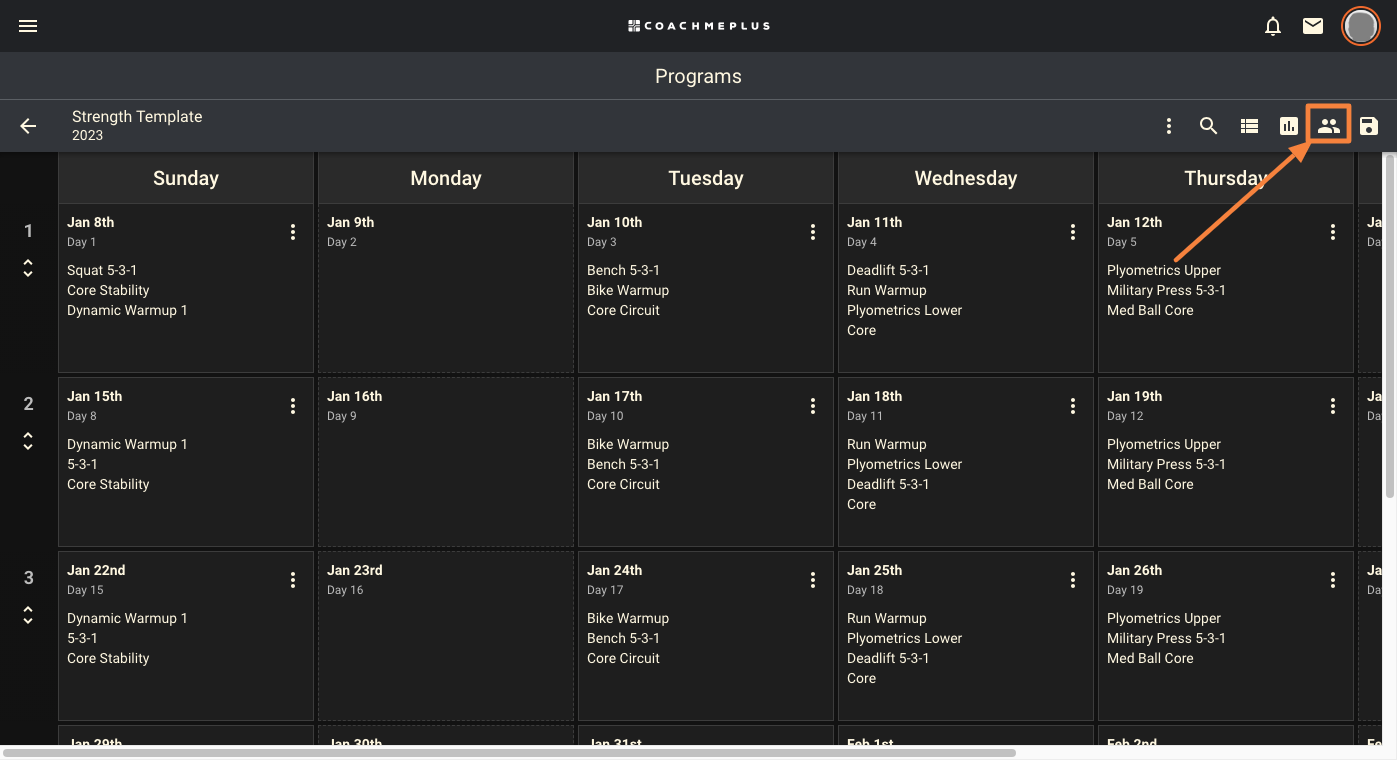Open options menu for Jan 18th
The image size is (1397, 760).
tap(1073, 406)
